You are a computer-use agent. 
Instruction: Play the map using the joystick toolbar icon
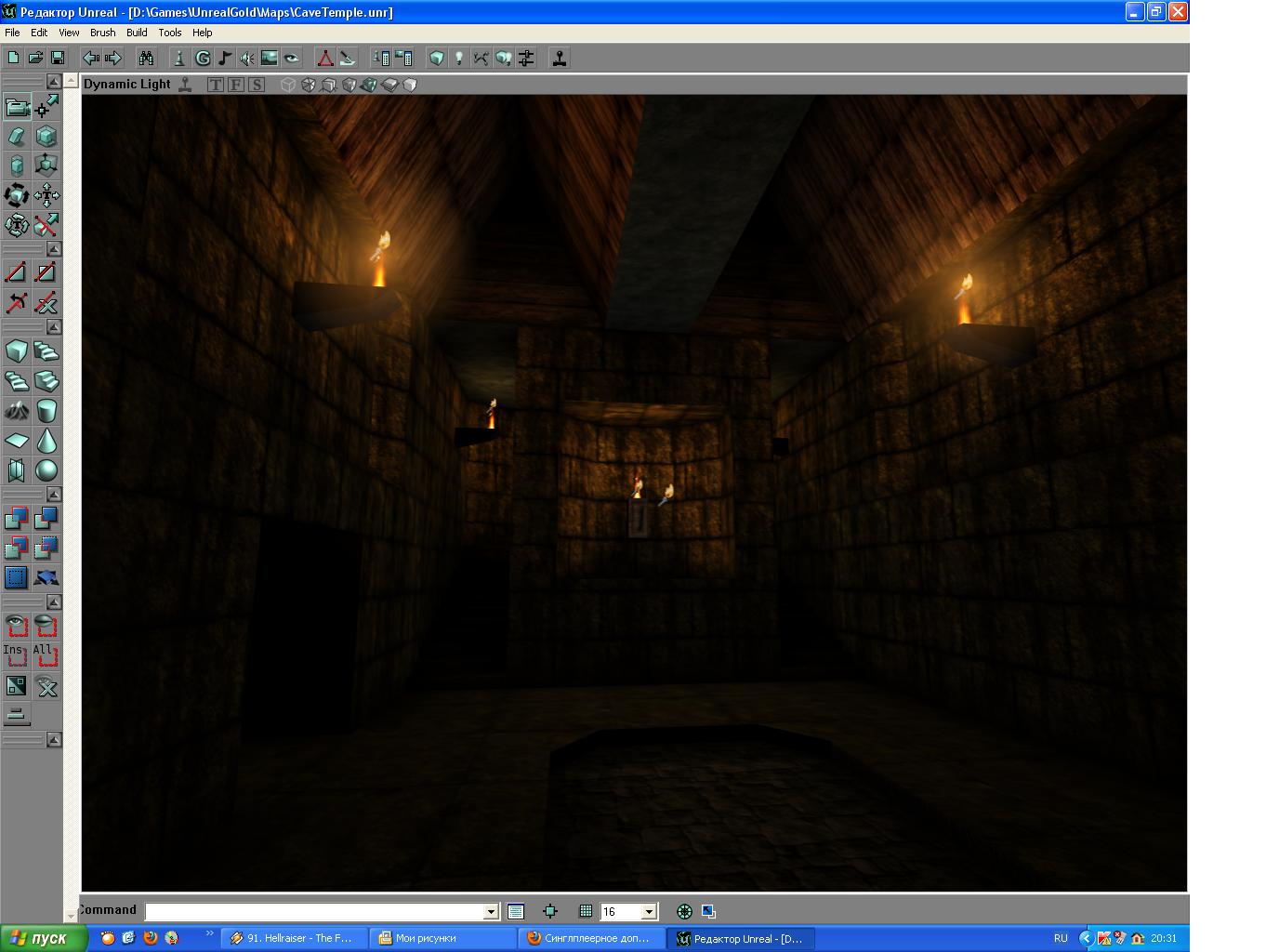(x=560, y=58)
